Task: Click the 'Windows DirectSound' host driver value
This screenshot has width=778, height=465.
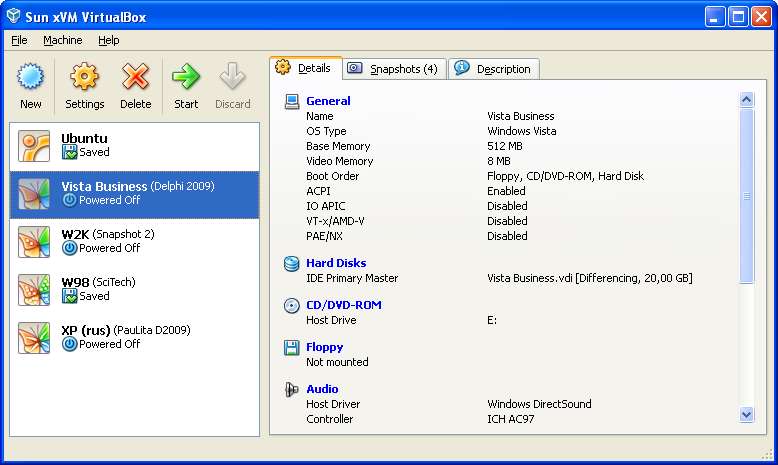Action: [539, 404]
